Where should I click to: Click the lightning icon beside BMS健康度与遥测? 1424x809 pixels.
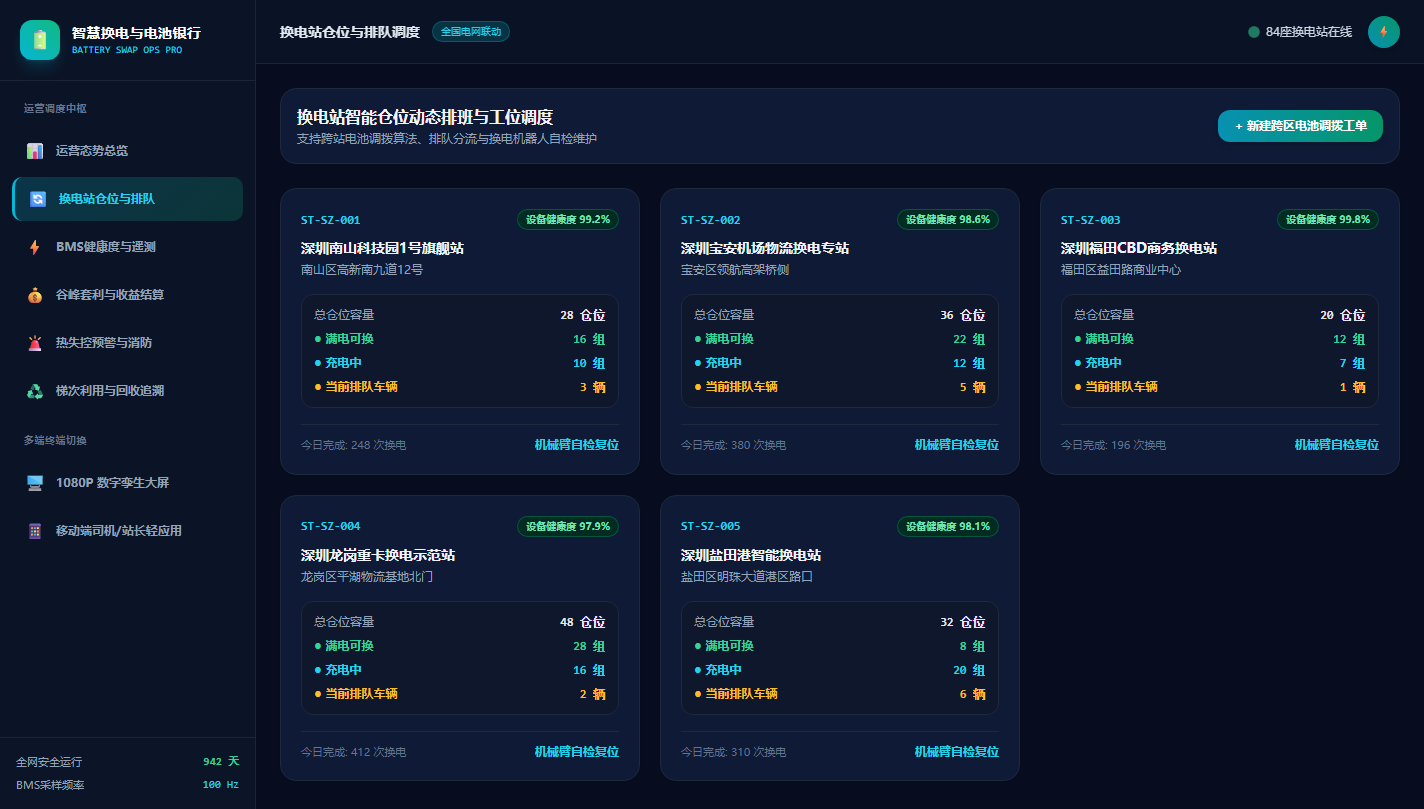pyautogui.click(x=35, y=247)
